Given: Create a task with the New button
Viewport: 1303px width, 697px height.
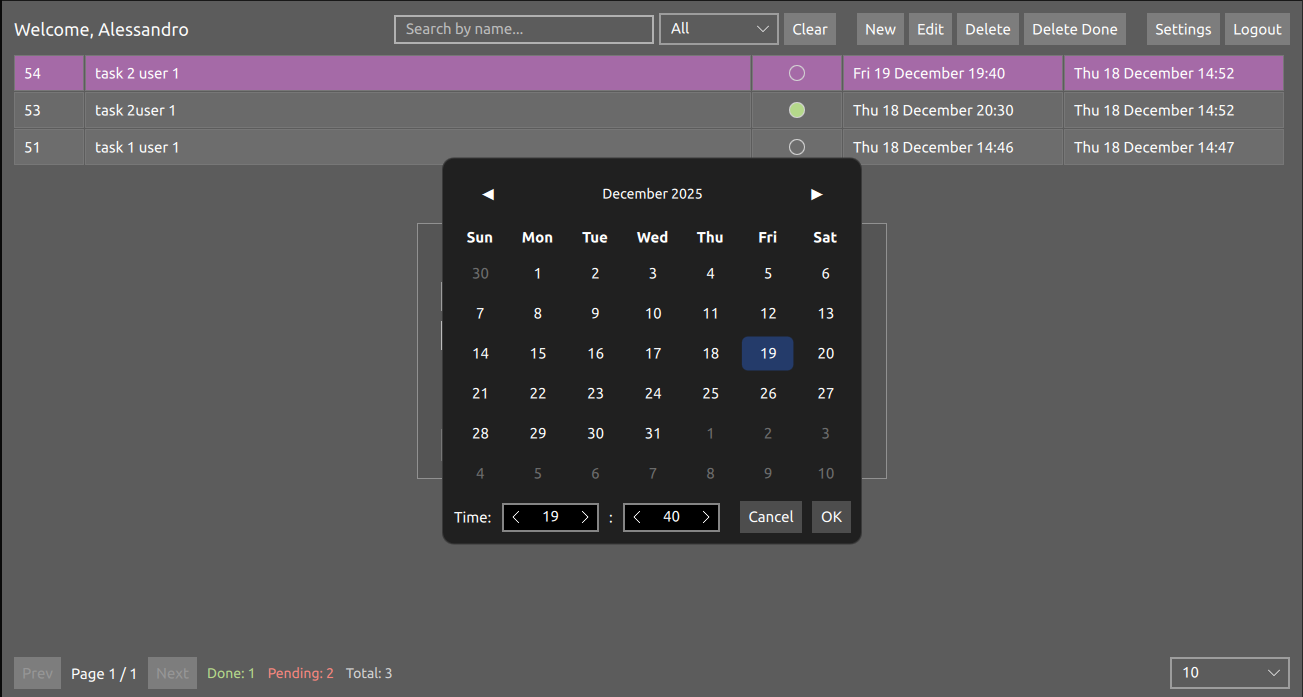Looking at the screenshot, I should coord(880,29).
